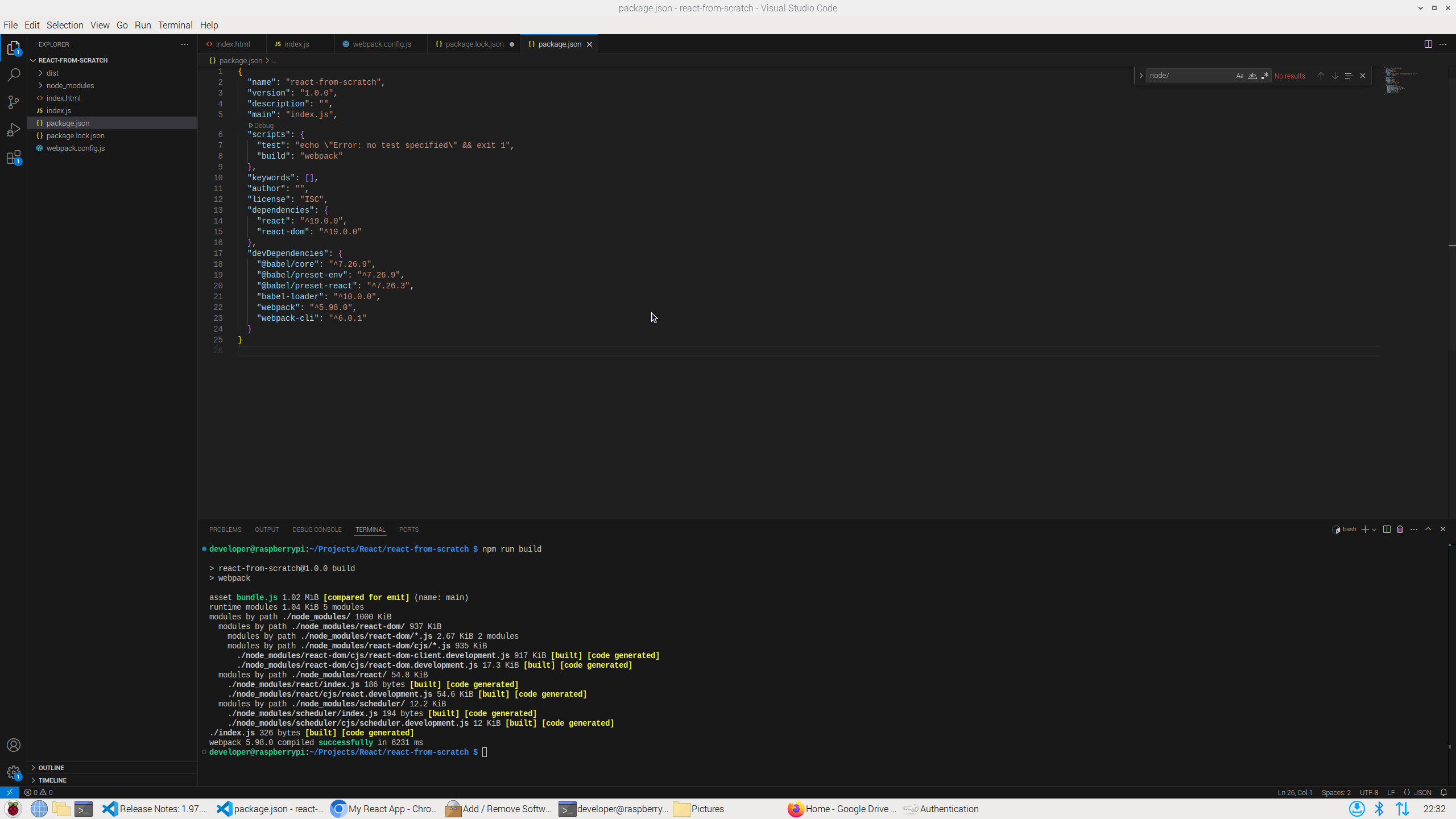Open Source Control view in activity bar

(14, 102)
